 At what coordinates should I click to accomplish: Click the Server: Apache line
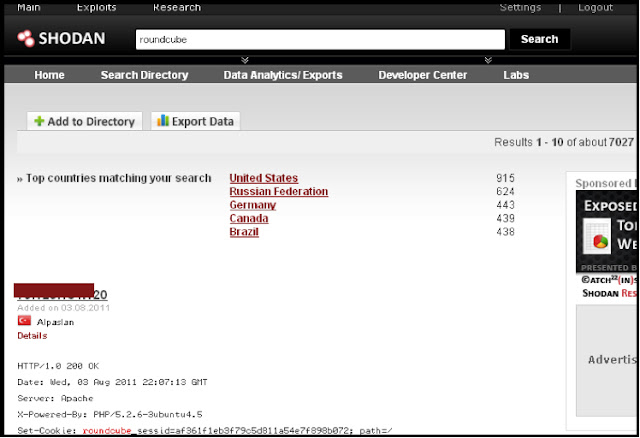[55, 398]
